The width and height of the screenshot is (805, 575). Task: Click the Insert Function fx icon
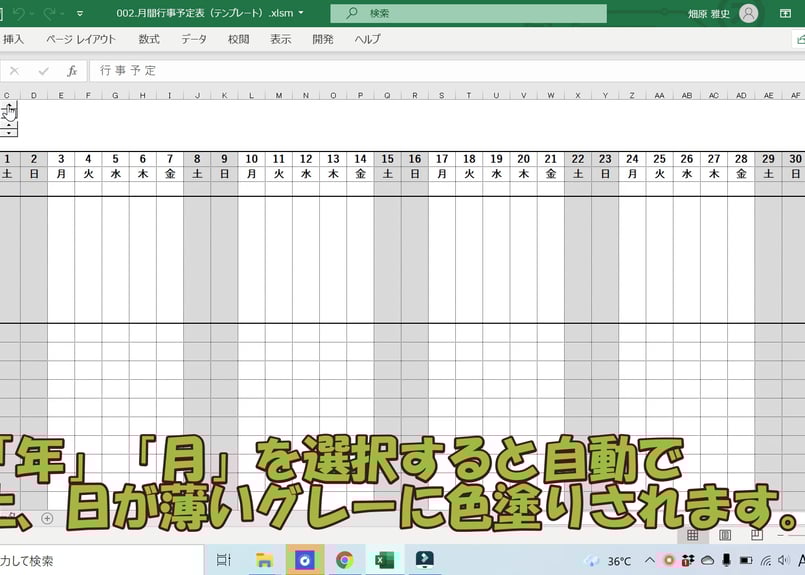click(x=72, y=71)
